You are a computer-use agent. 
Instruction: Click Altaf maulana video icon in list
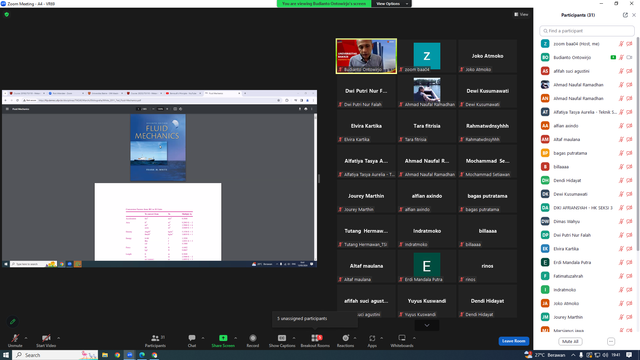pyautogui.click(x=629, y=140)
